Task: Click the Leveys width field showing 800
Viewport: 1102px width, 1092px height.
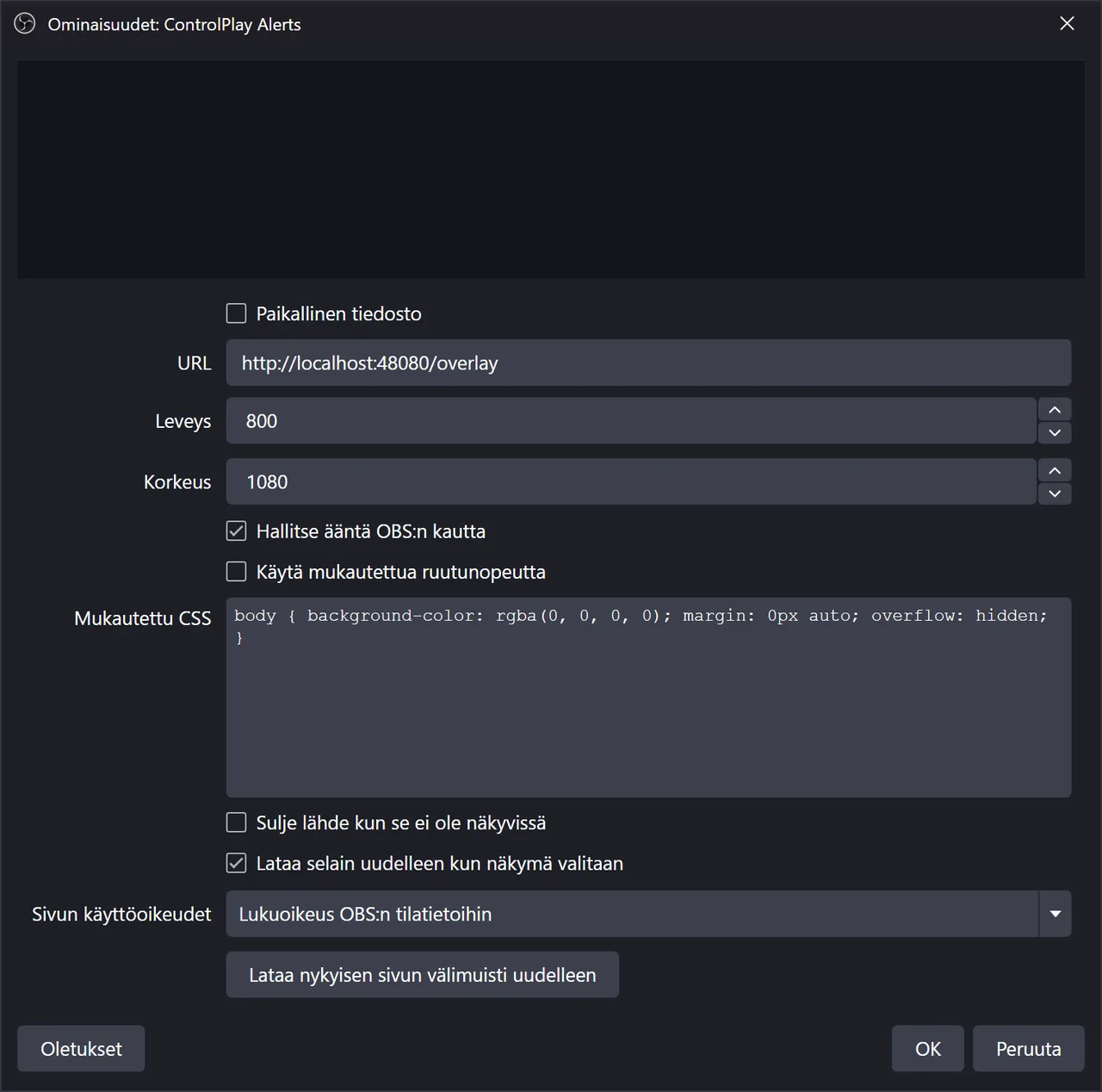Action: (x=631, y=421)
